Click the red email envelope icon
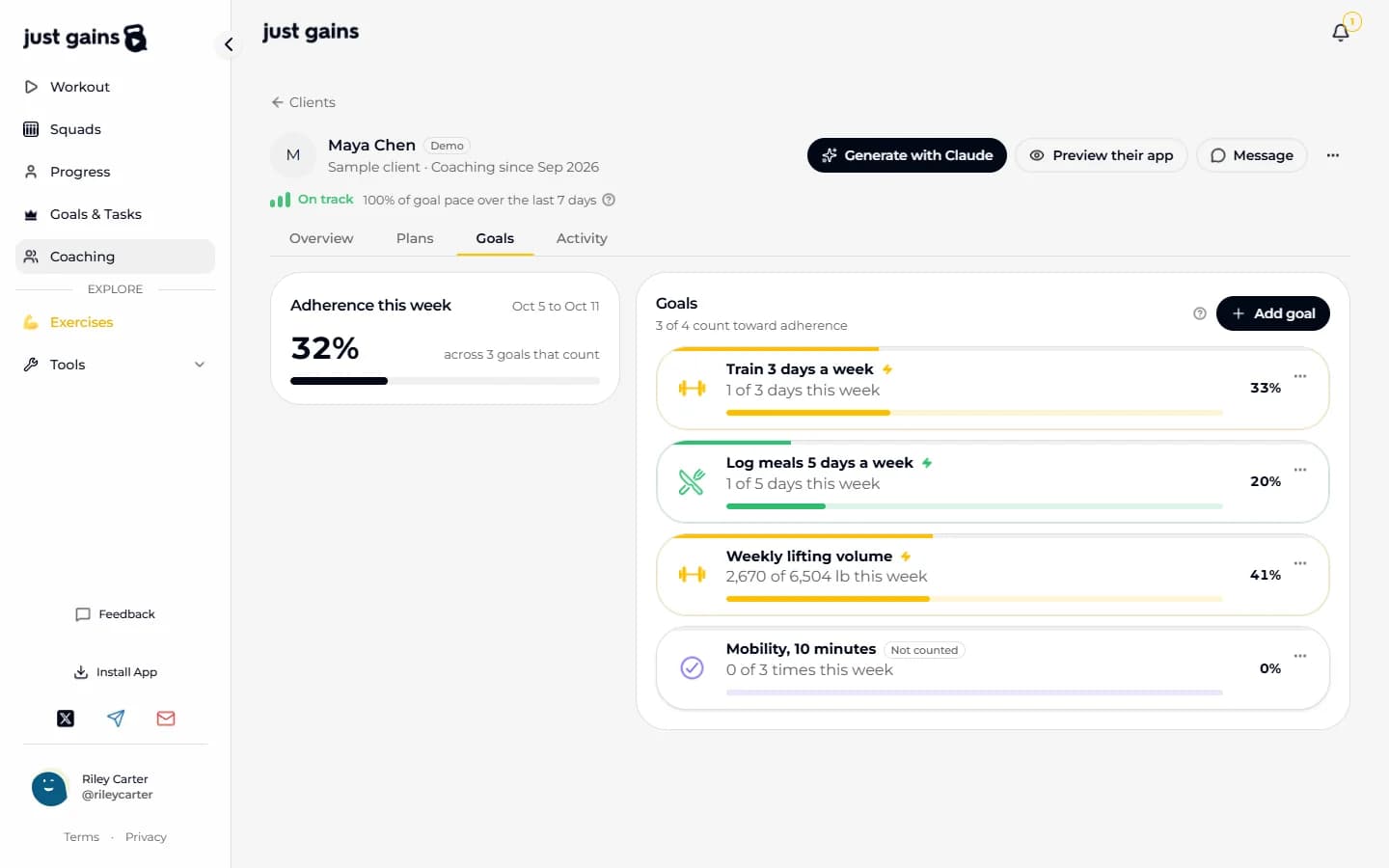Screen dimensions: 1389x868 (166, 719)
